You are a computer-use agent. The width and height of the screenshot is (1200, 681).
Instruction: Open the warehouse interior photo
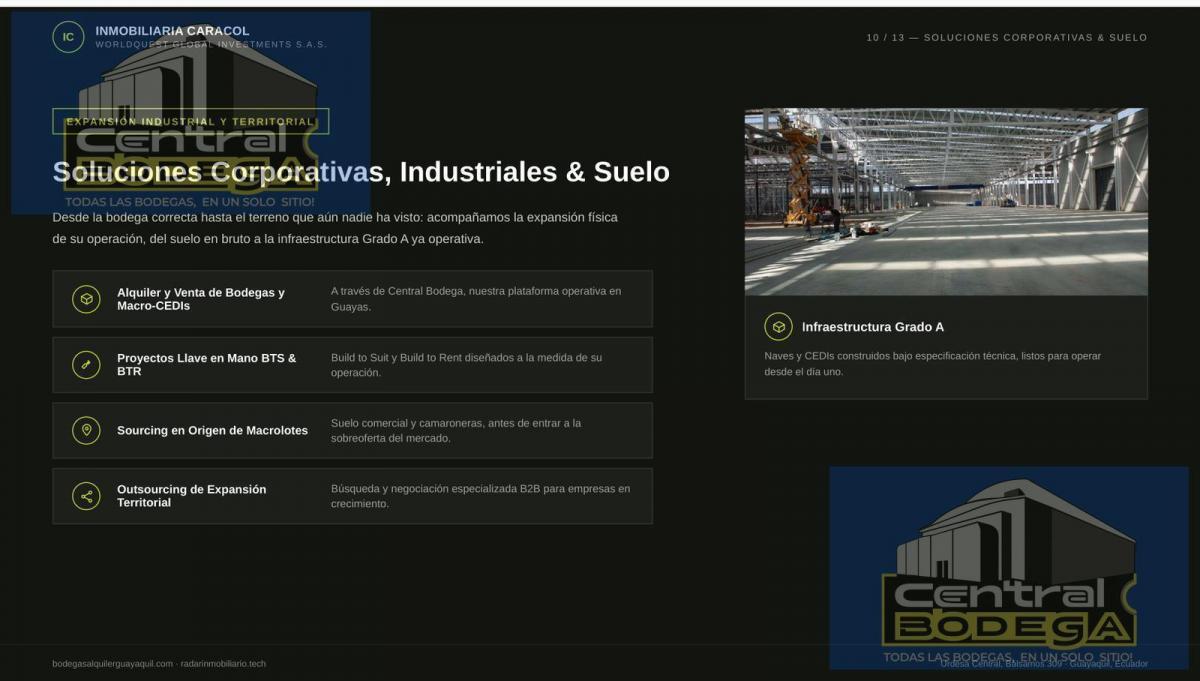click(946, 202)
